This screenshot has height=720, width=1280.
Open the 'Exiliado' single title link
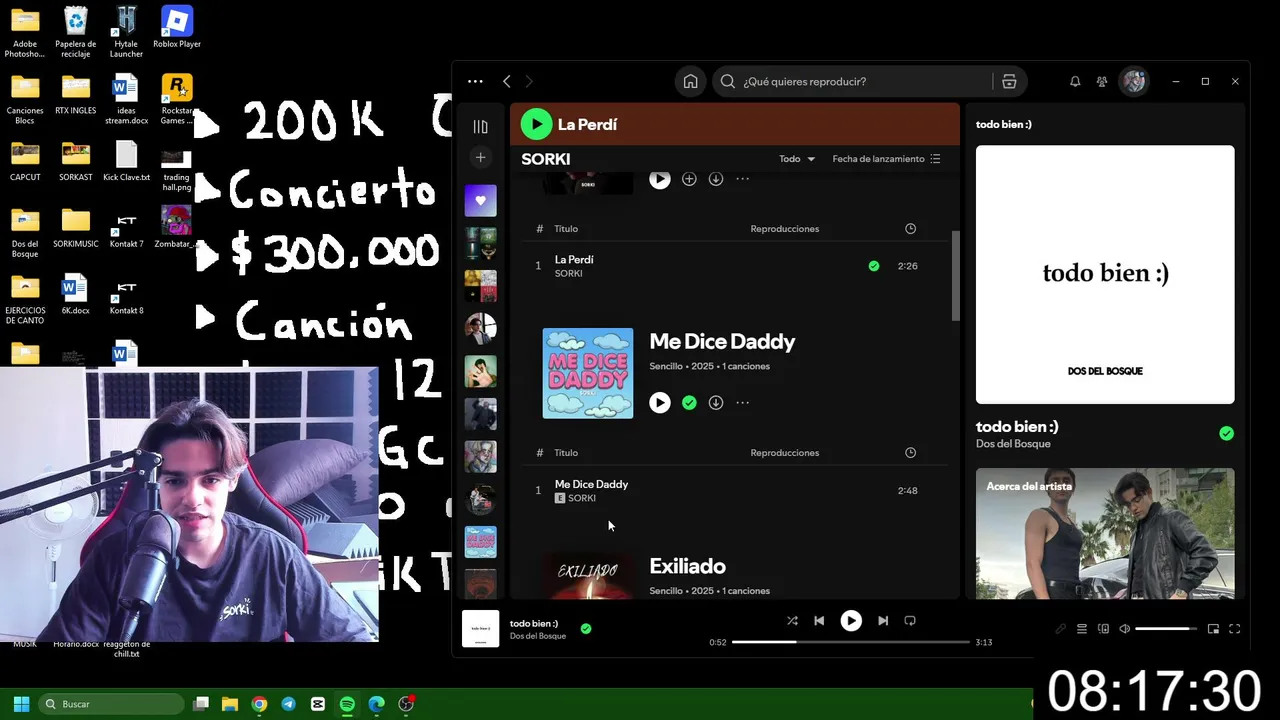coord(687,567)
